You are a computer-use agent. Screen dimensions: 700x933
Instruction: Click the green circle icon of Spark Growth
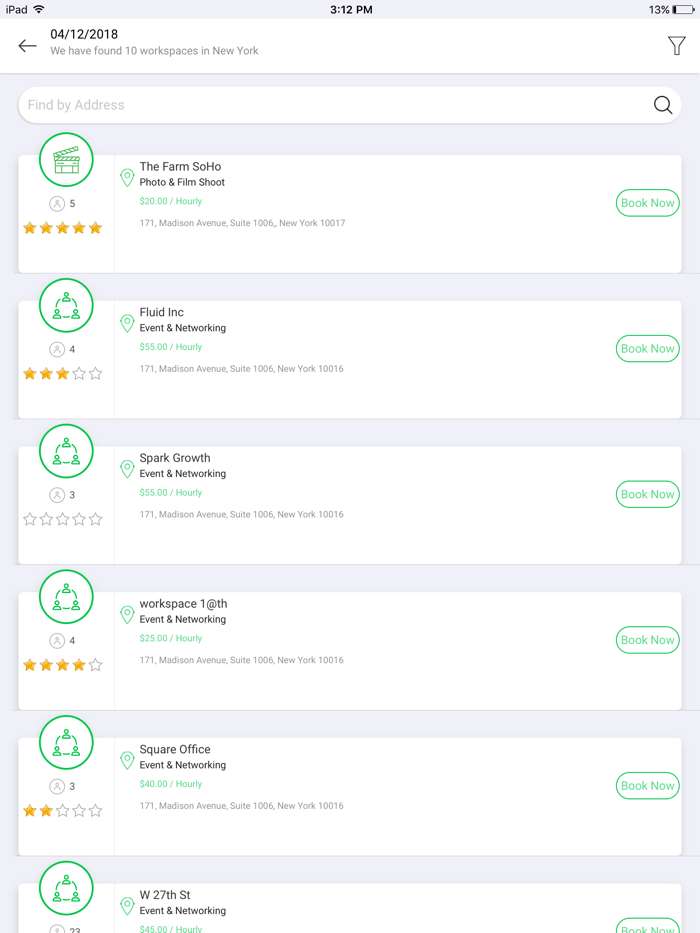pyautogui.click(x=66, y=451)
